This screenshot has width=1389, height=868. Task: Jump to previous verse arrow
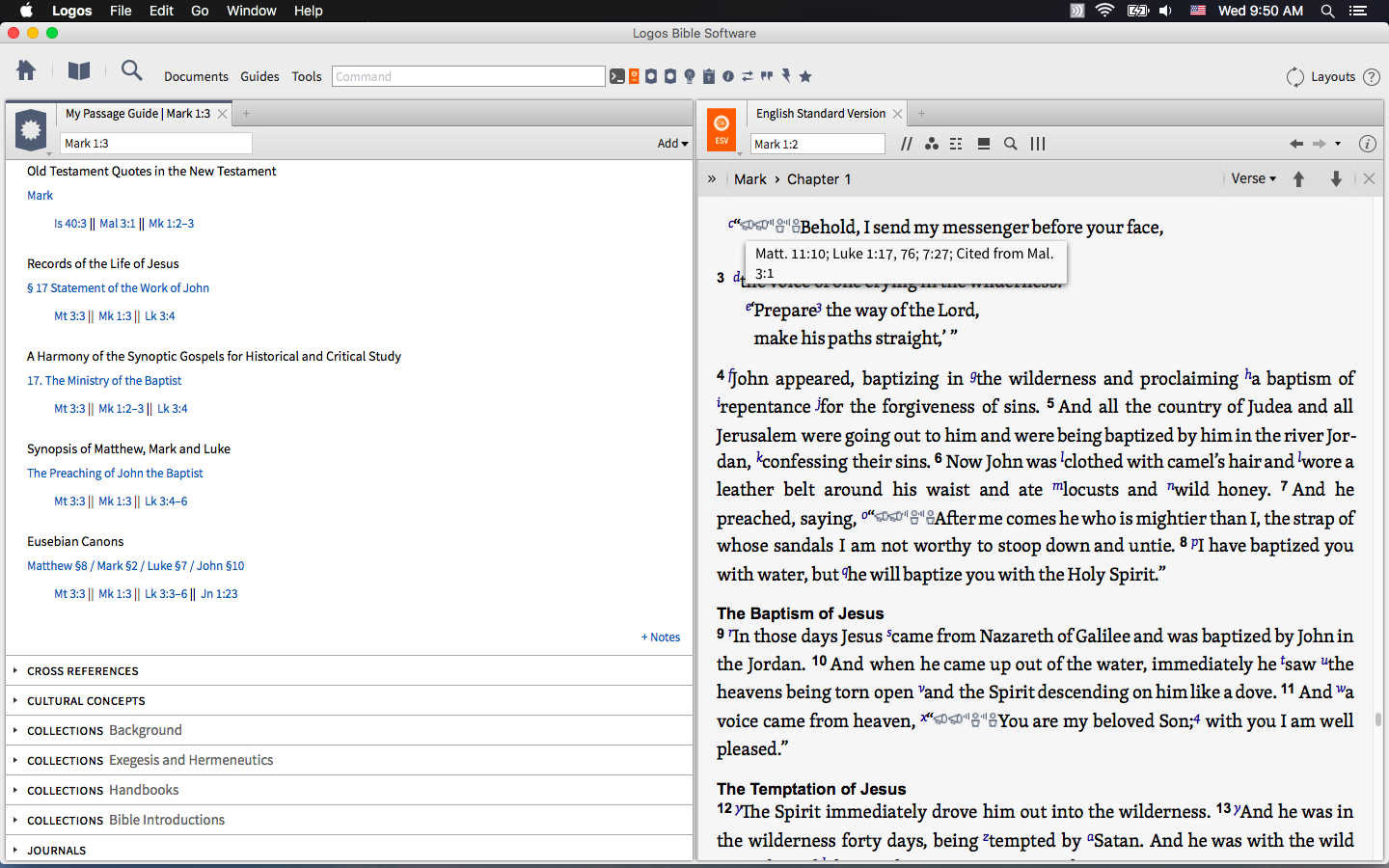click(x=1298, y=178)
